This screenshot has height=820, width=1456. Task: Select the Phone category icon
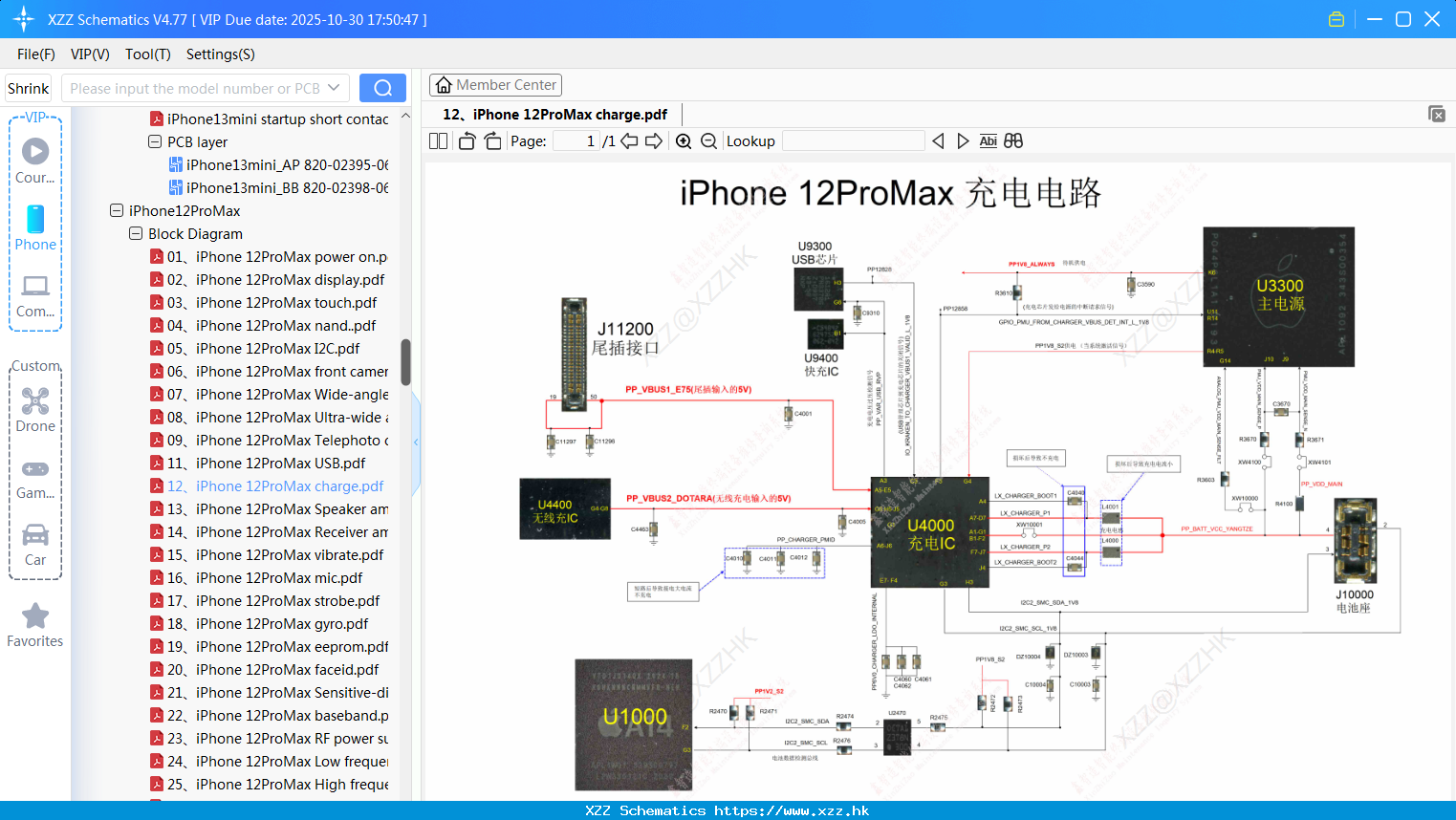click(35, 227)
